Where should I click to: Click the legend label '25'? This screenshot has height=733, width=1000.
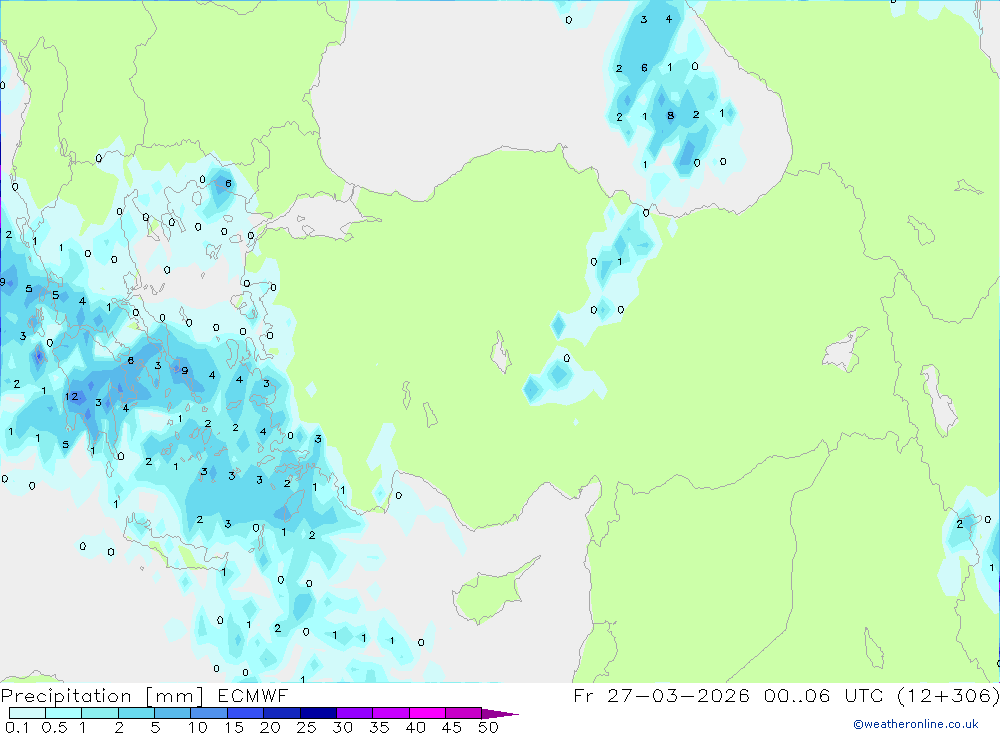pos(306,727)
